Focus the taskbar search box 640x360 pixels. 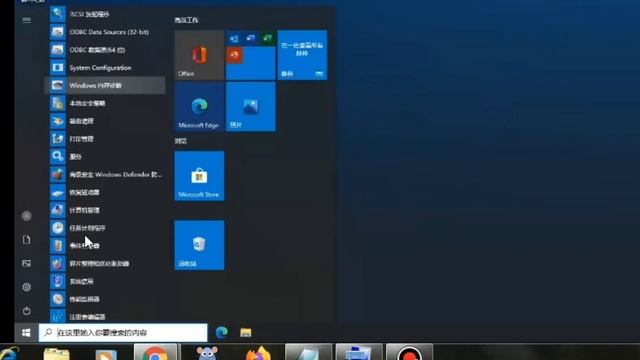click(123, 333)
